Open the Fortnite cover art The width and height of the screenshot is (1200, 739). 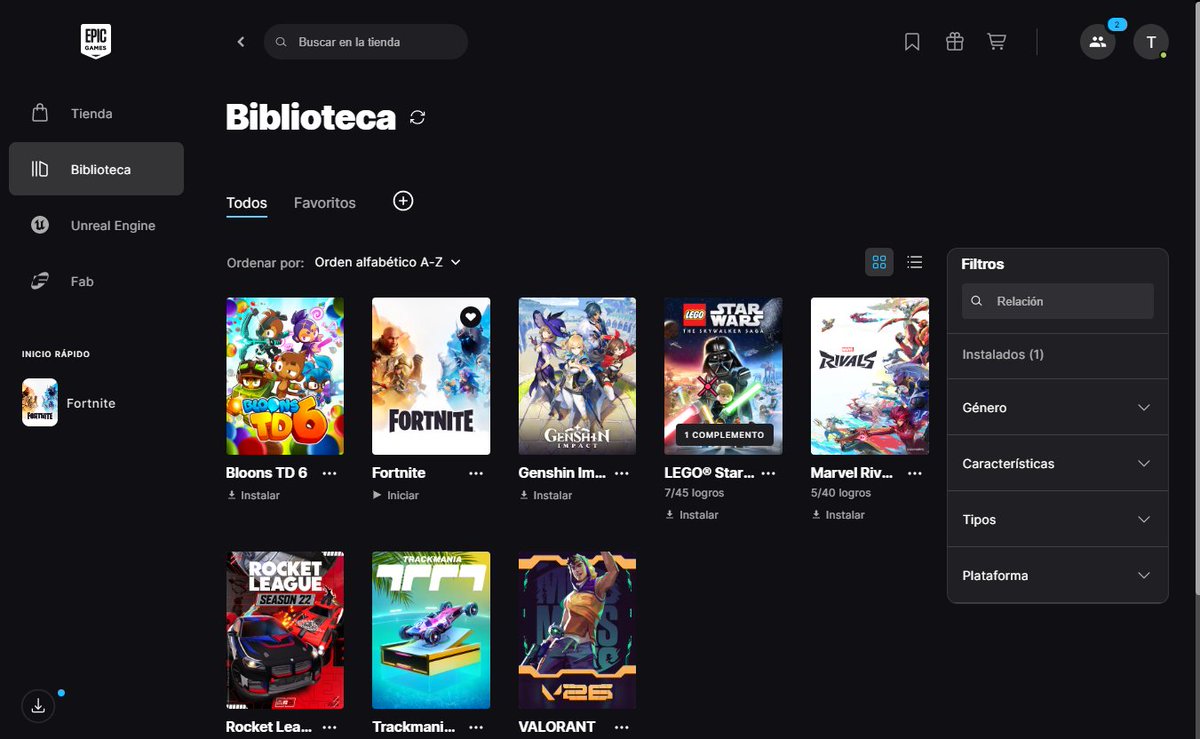[431, 376]
